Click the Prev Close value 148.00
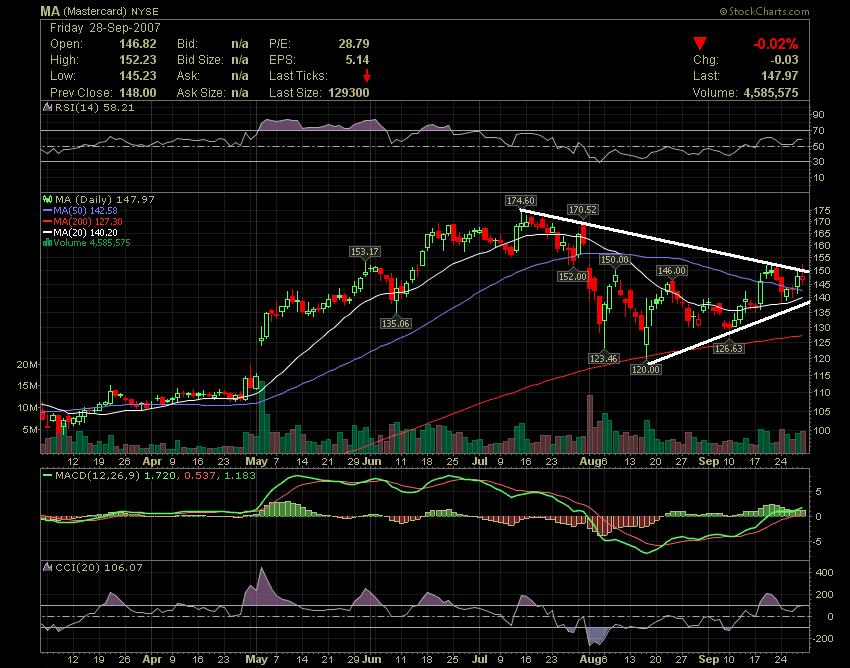The width and height of the screenshot is (850, 668). pos(138,93)
